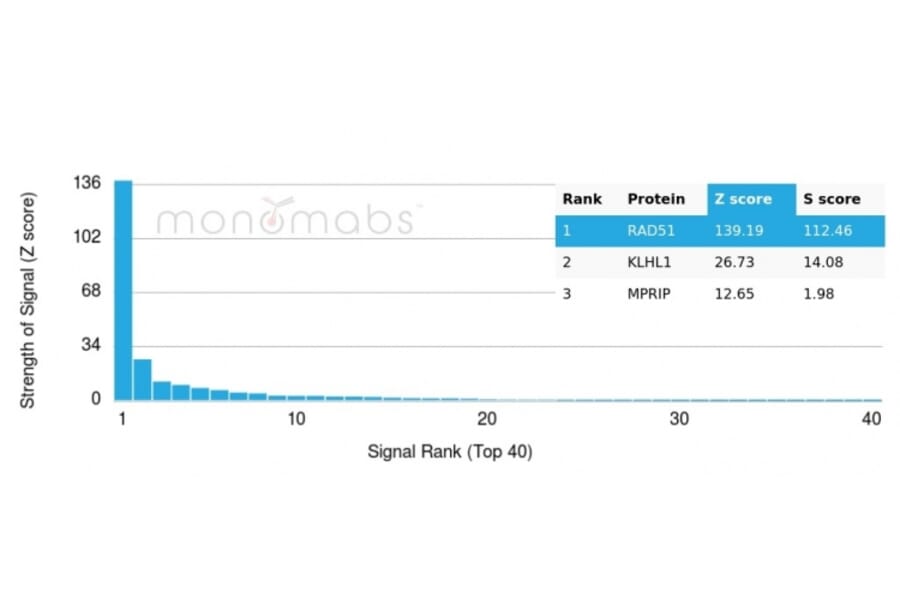Select the Protein column header
The image size is (900, 594).
(x=656, y=199)
